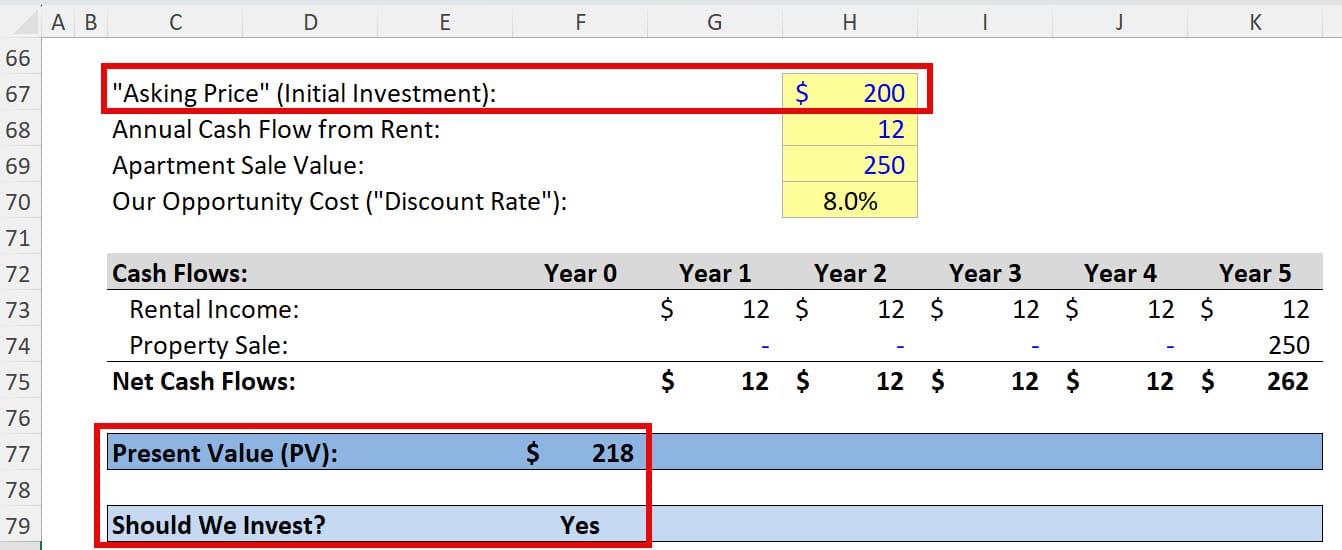This screenshot has height=550, width=1342.
Task: Select row header 70
Action: (x=20, y=202)
